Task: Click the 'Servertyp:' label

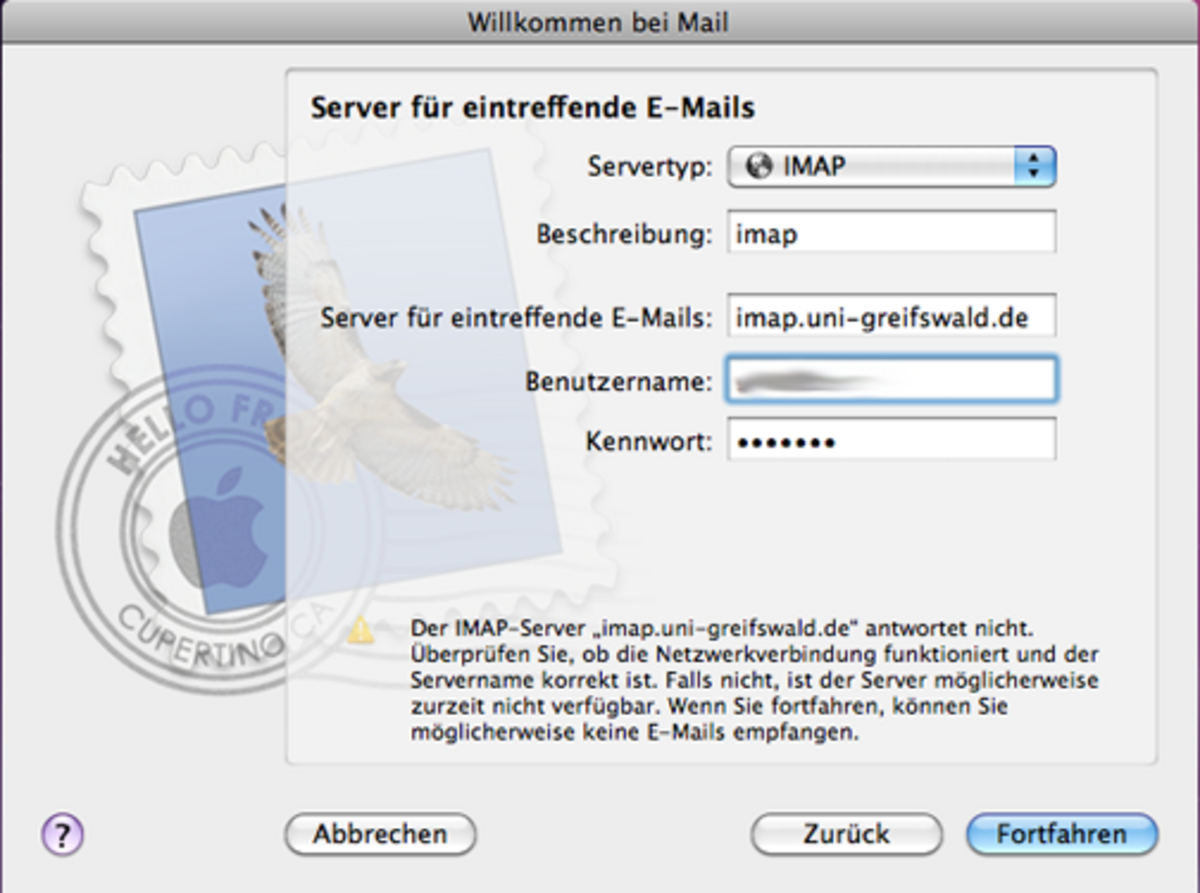Action: point(649,167)
